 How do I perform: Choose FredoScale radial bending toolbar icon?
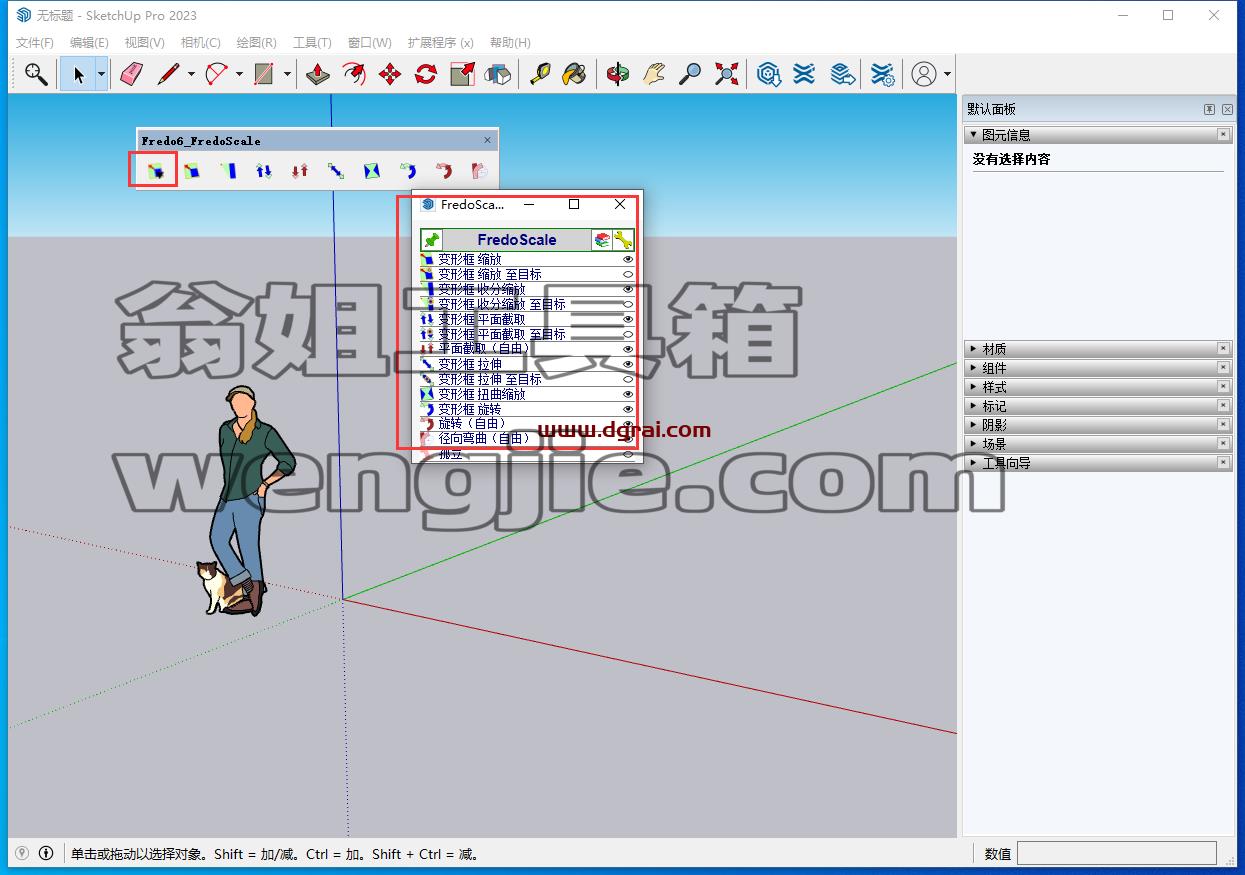tap(480, 171)
